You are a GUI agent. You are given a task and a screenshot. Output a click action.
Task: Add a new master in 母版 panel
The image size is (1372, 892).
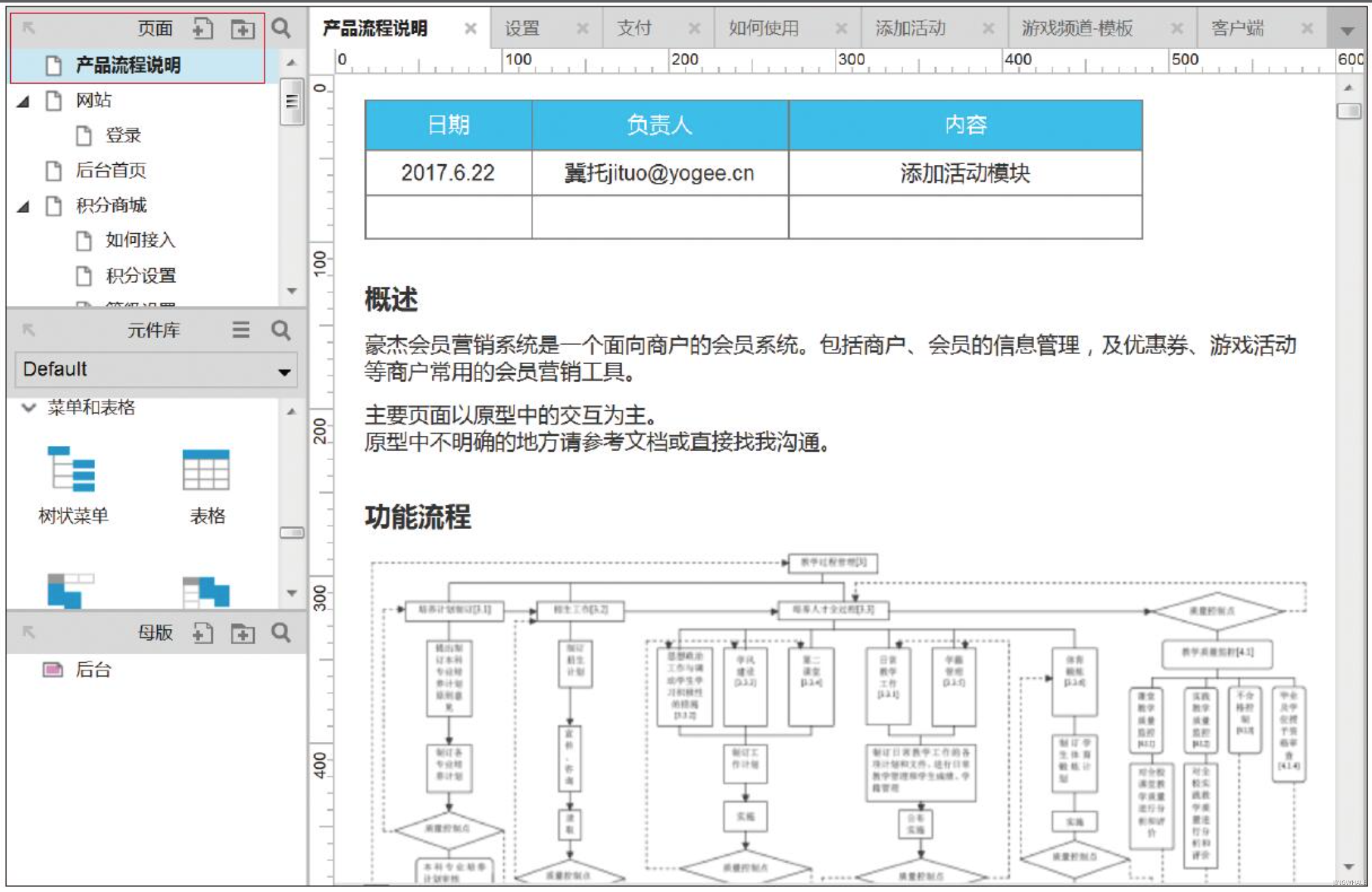point(202,633)
